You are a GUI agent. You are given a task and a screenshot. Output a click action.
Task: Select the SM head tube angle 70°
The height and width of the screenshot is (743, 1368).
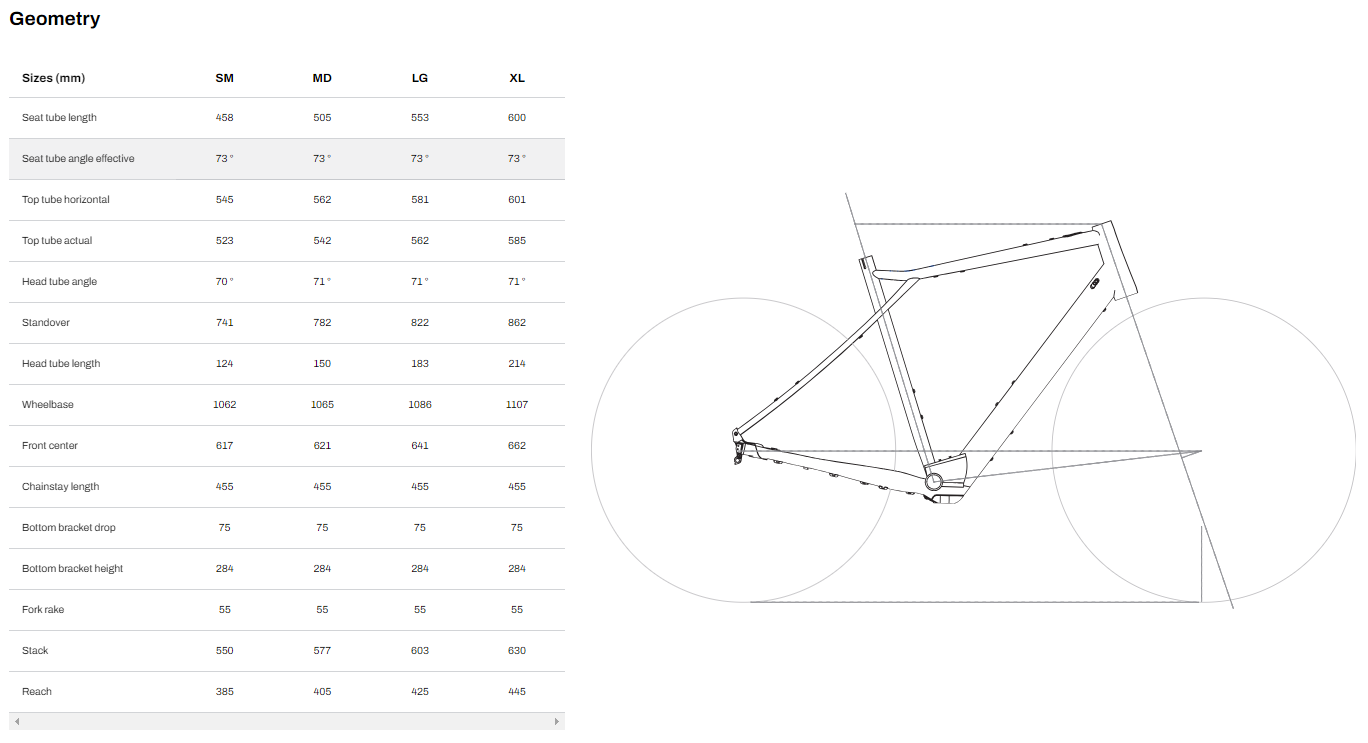(224, 281)
